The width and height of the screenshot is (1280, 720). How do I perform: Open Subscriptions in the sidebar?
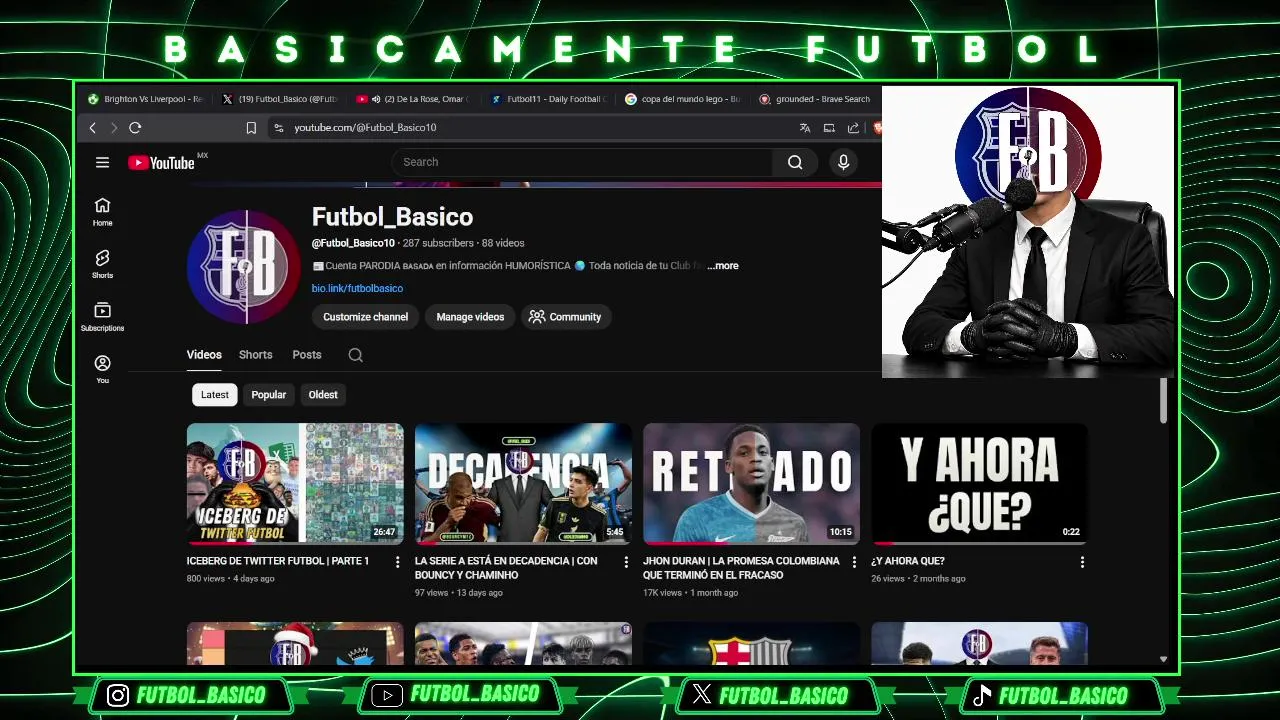[x=102, y=317]
